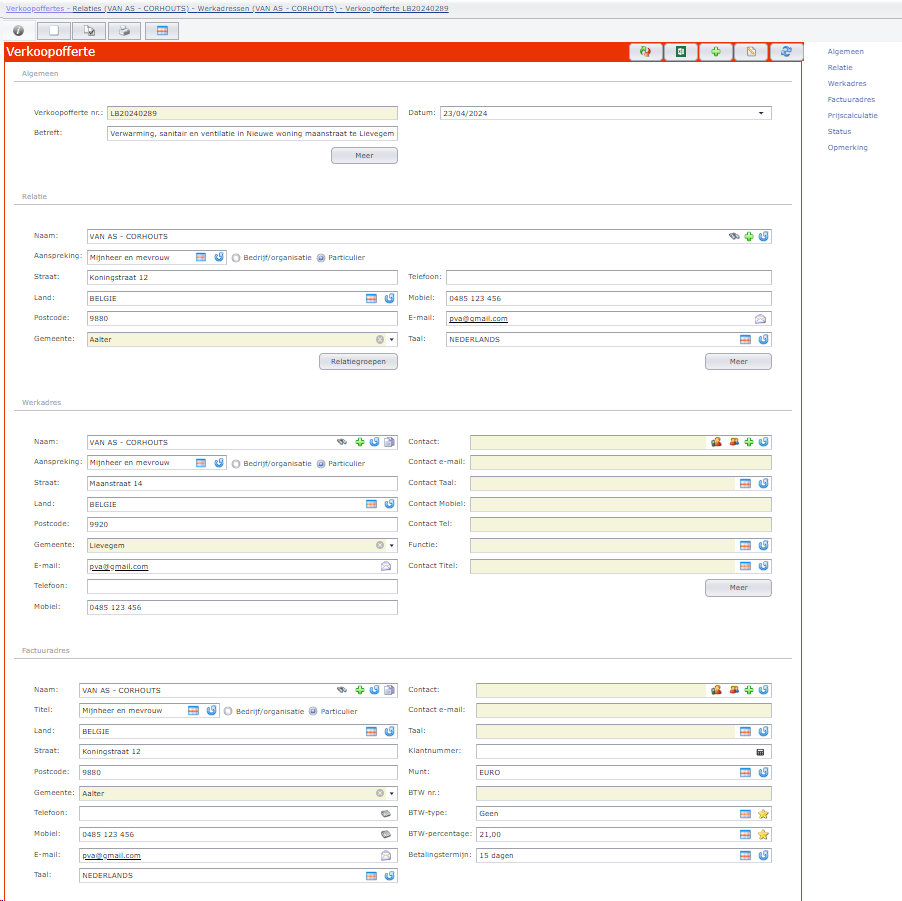Jump to Algemeen in the right sidebar

[845, 51]
